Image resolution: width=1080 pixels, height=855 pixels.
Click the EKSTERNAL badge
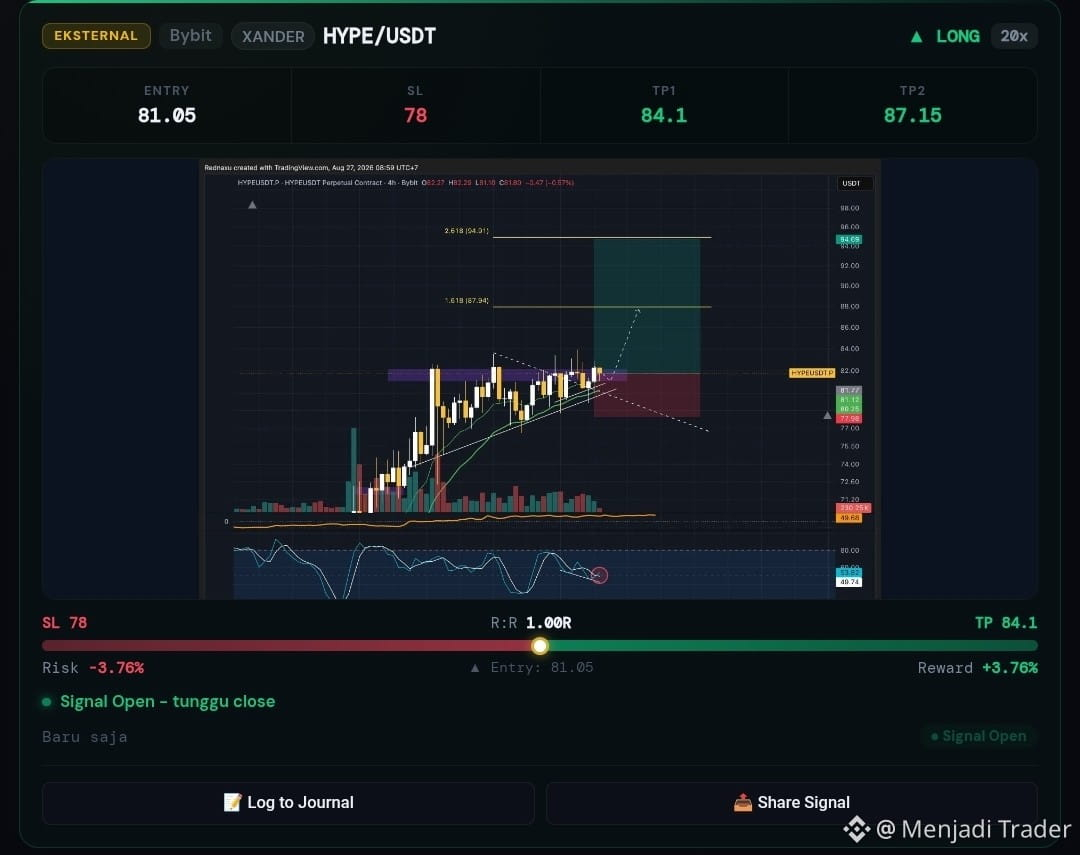(96, 36)
